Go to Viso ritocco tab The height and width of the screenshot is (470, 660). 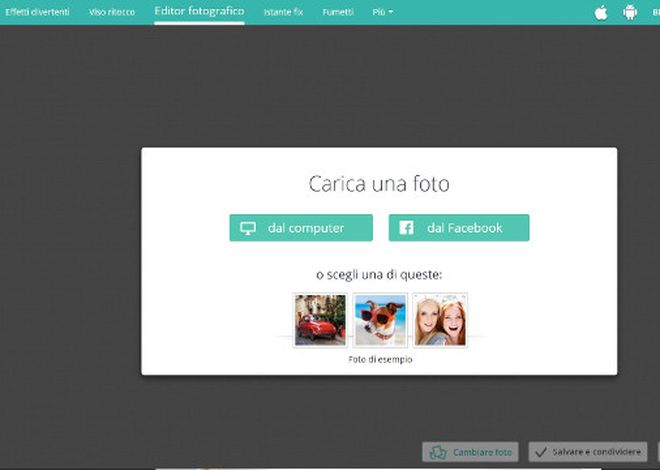pos(112,12)
